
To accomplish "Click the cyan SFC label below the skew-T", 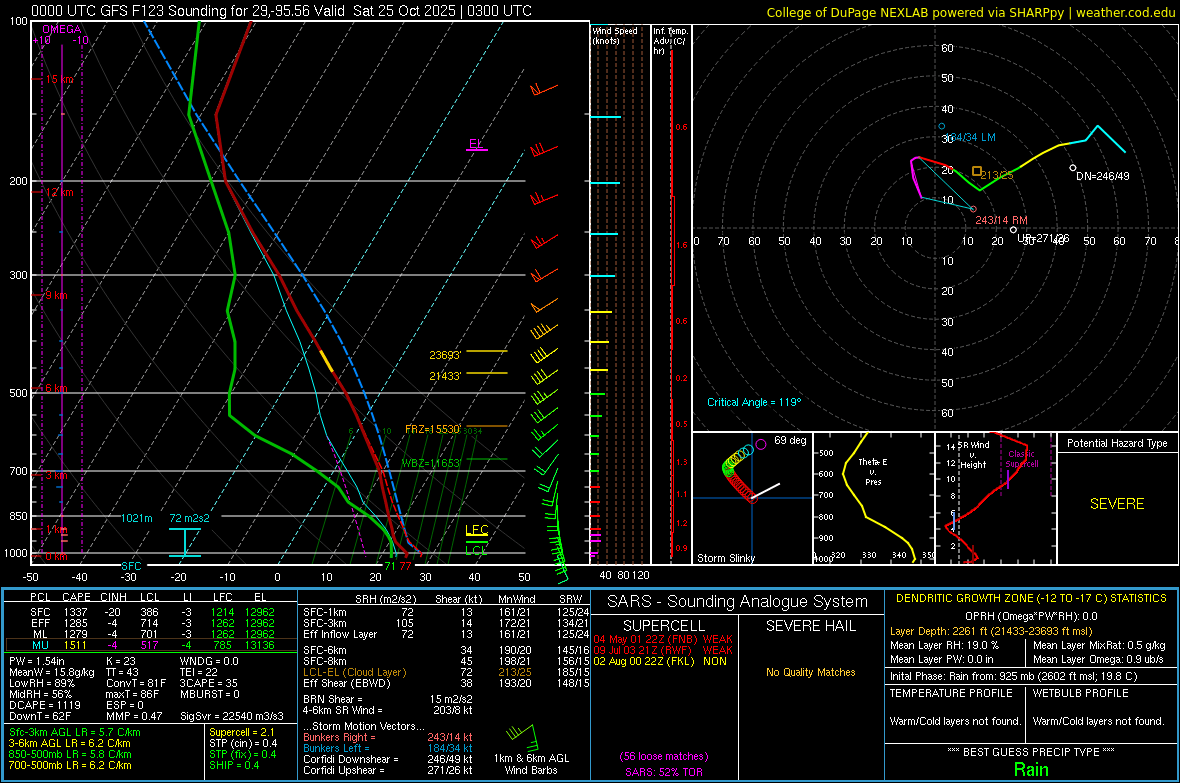I will 131,566.
